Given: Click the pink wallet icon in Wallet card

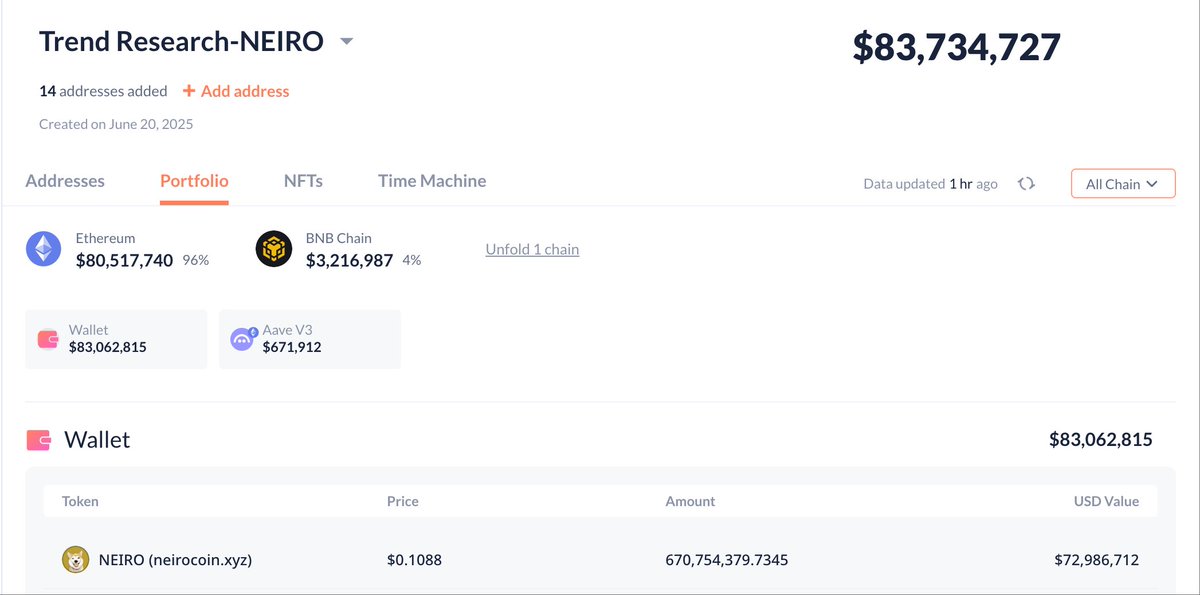Looking at the screenshot, I should click(x=48, y=339).
